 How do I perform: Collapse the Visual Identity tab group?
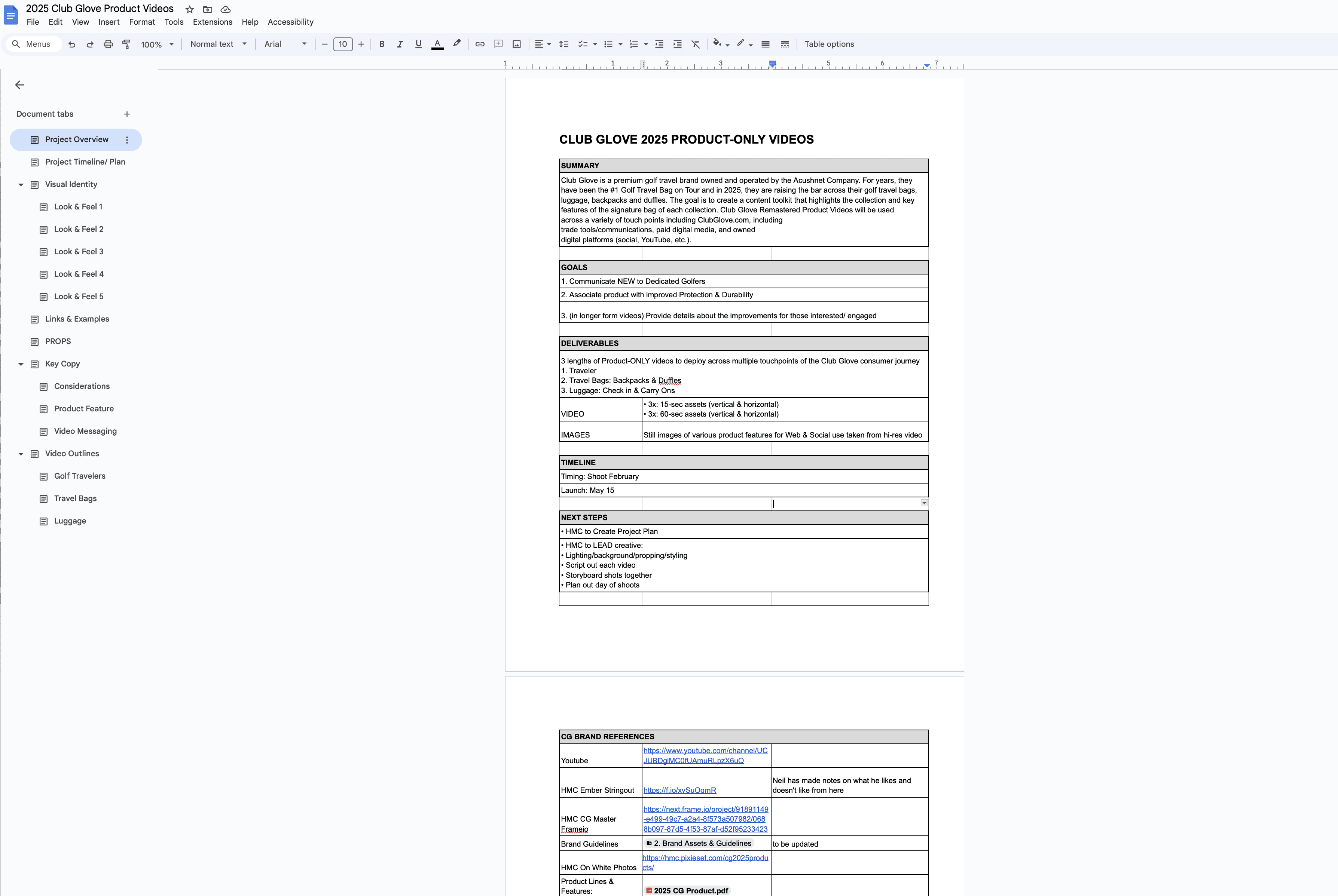click(x=21, y=185)
